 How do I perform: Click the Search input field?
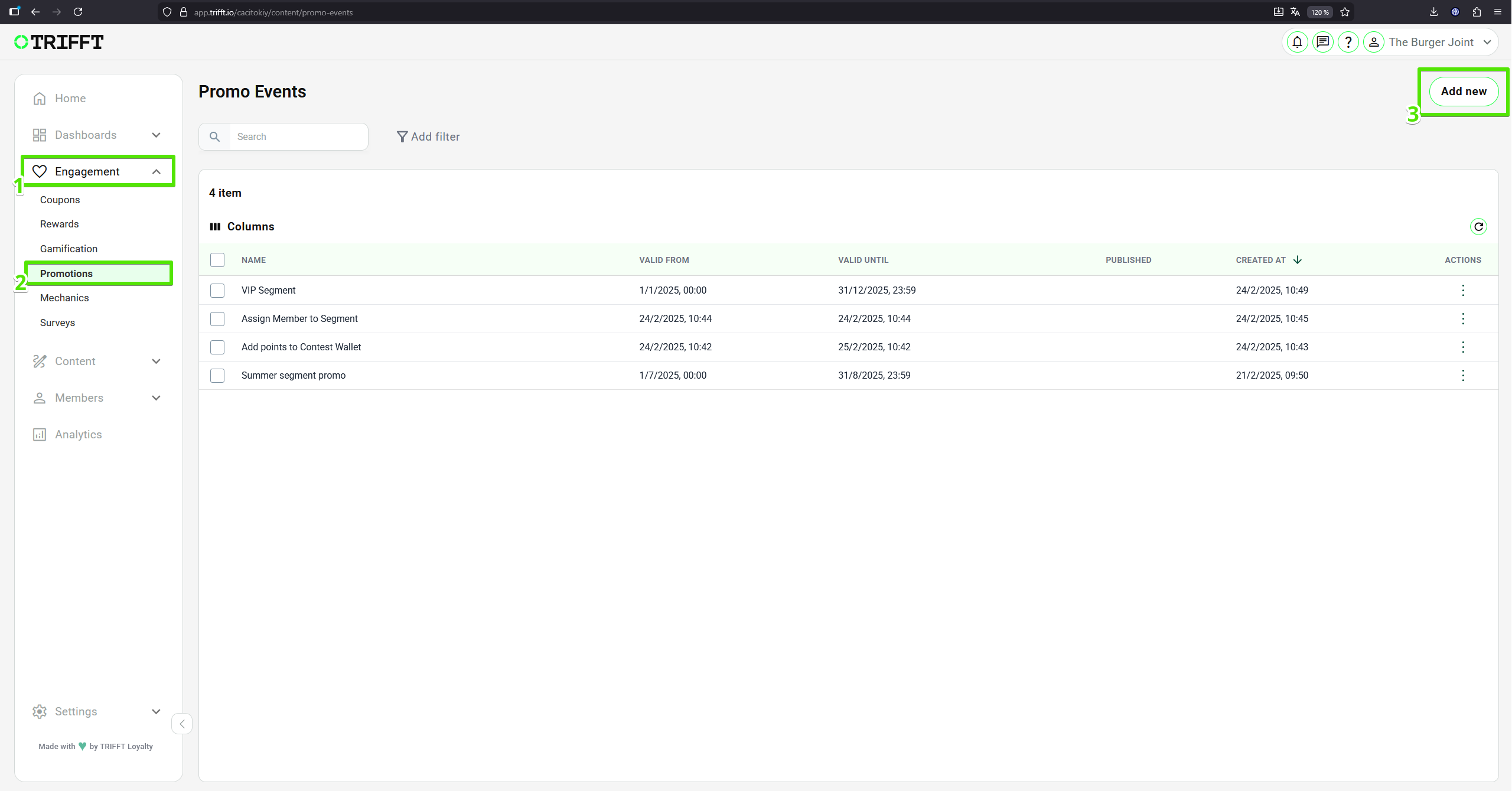pos(298,136)
